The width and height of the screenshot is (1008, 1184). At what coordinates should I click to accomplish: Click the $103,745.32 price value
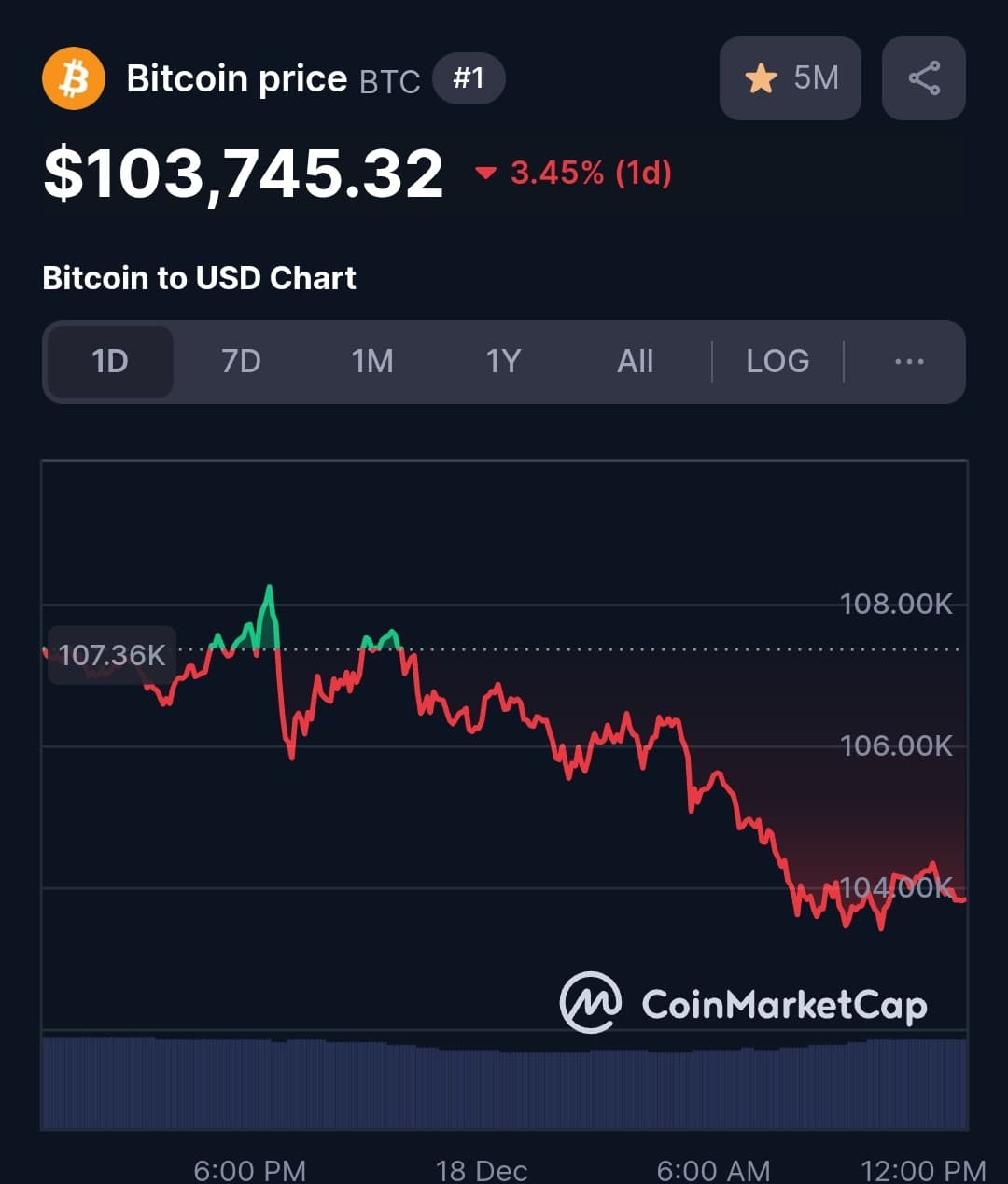click(244, 174)
